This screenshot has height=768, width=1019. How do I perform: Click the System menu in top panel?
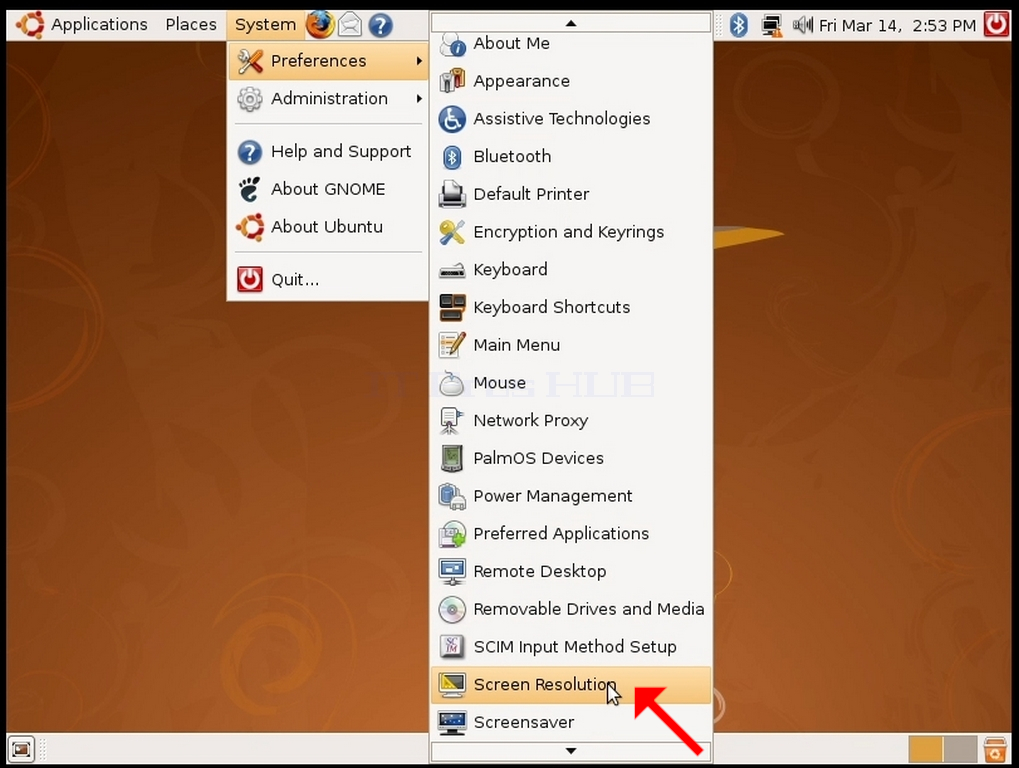tap(265, 25)
